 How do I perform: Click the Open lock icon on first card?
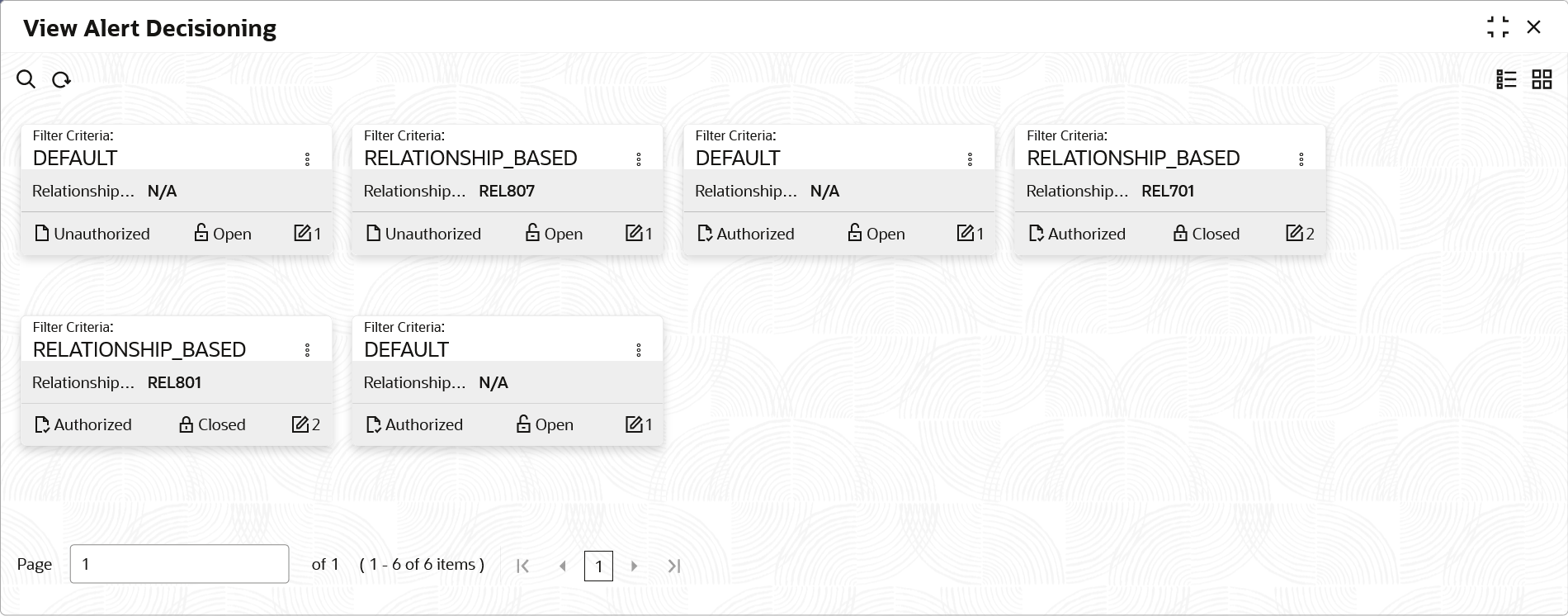tap(201, 233)
